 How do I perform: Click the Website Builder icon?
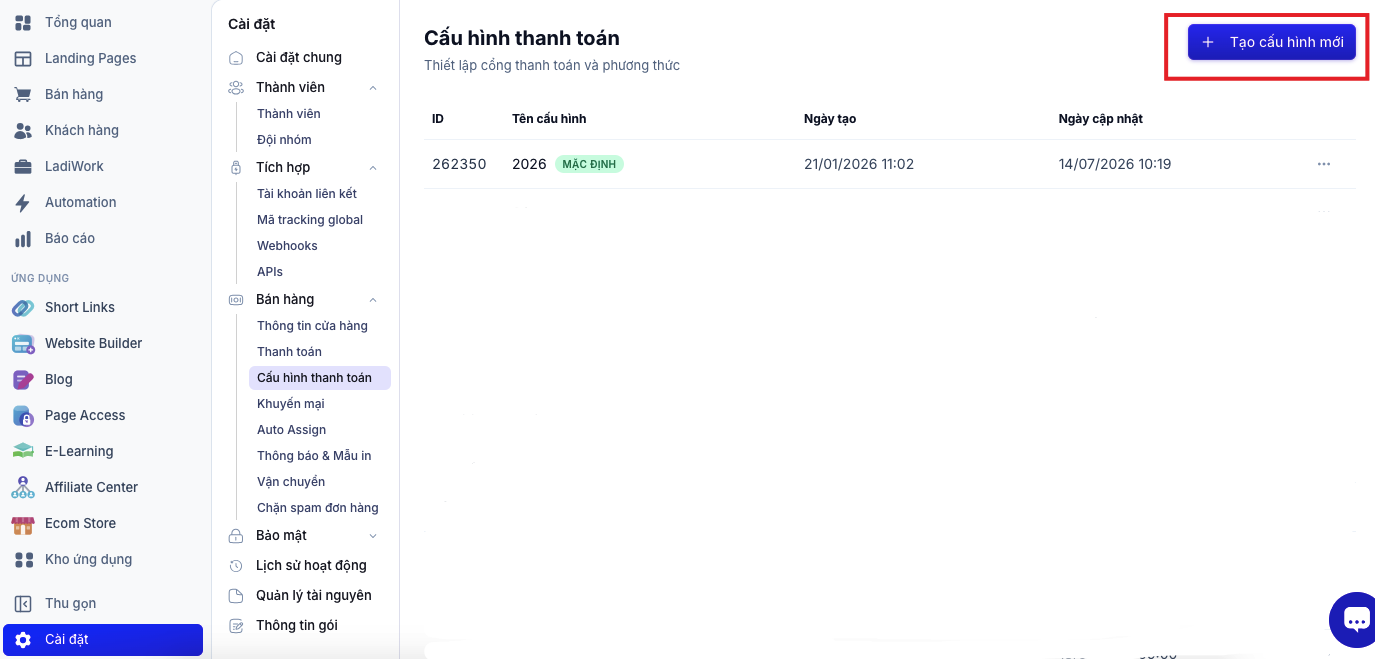pos(23,343)
